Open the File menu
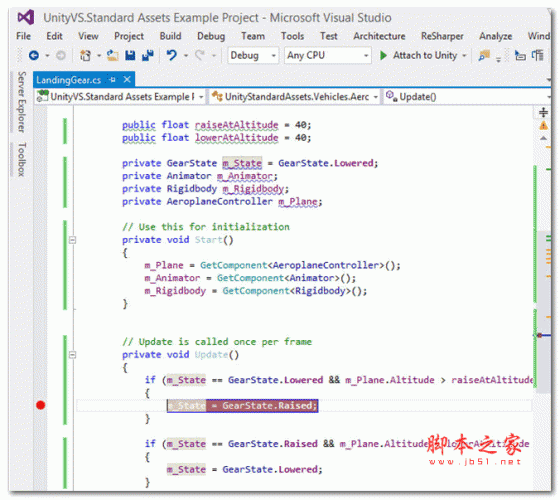 click(24, 36)
